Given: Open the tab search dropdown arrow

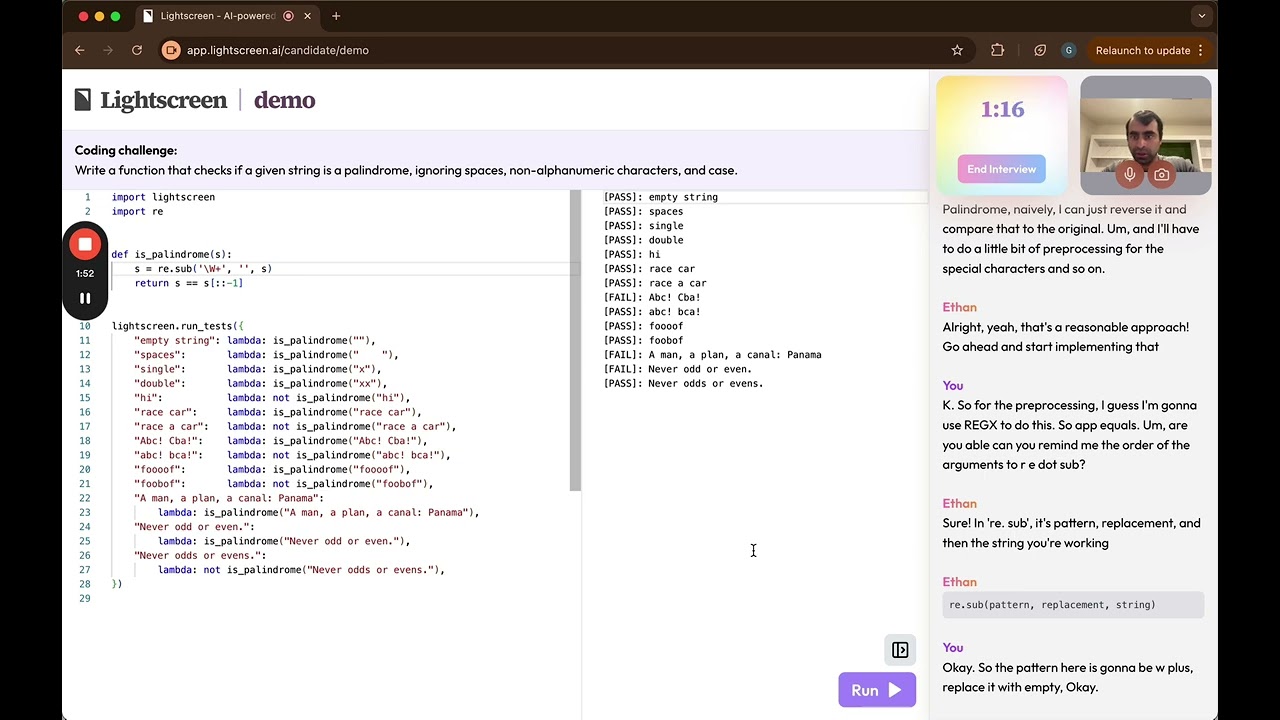Looking at the screenshot, I should pyautogui.click(x=1201, y=16).
